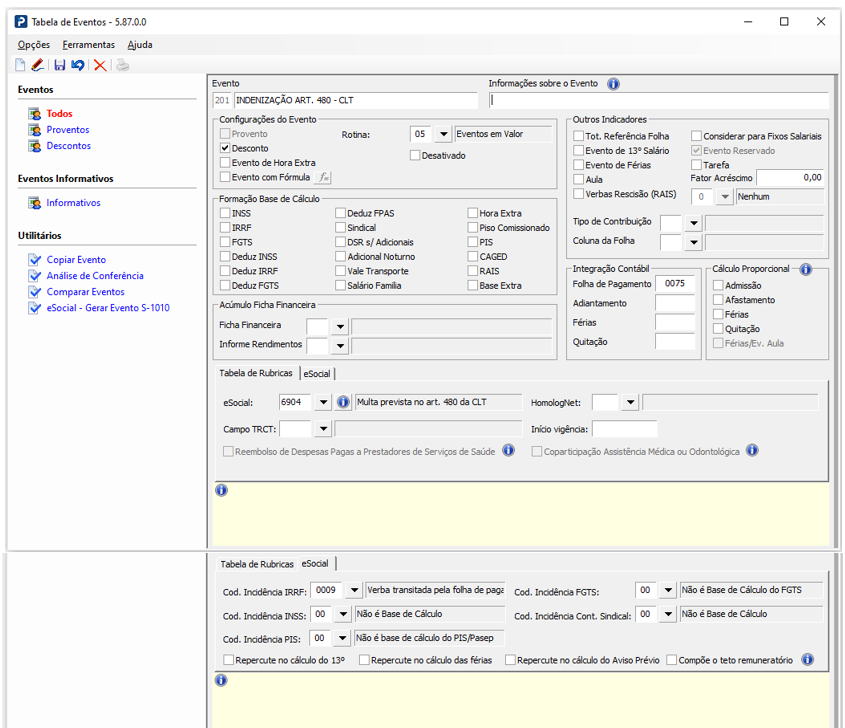
Task: Click the Informações sobre o Evento text field
Action: (x=659, y=100)
